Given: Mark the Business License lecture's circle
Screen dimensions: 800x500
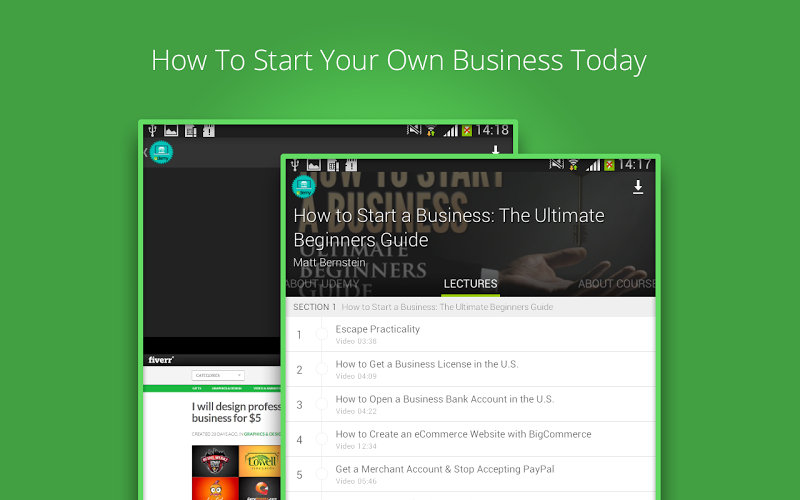Looking at the screenshot, I should coord(321,369).
